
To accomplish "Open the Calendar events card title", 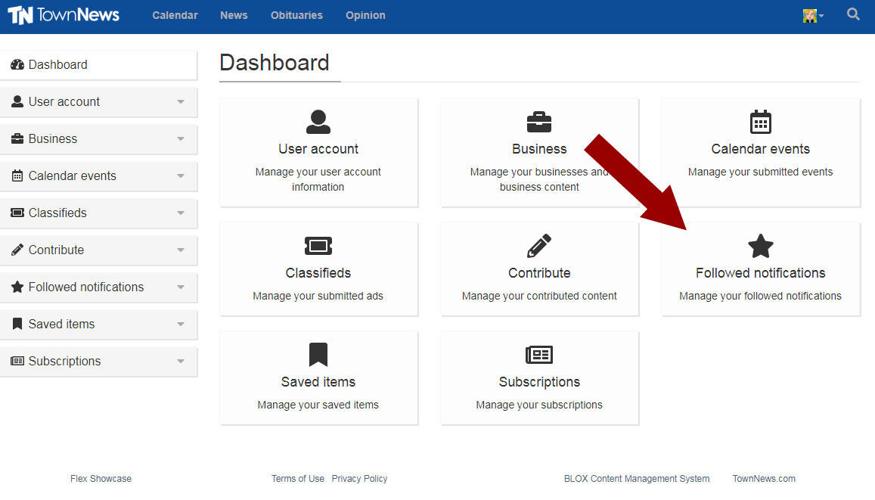I will click(x=760, y=149).
